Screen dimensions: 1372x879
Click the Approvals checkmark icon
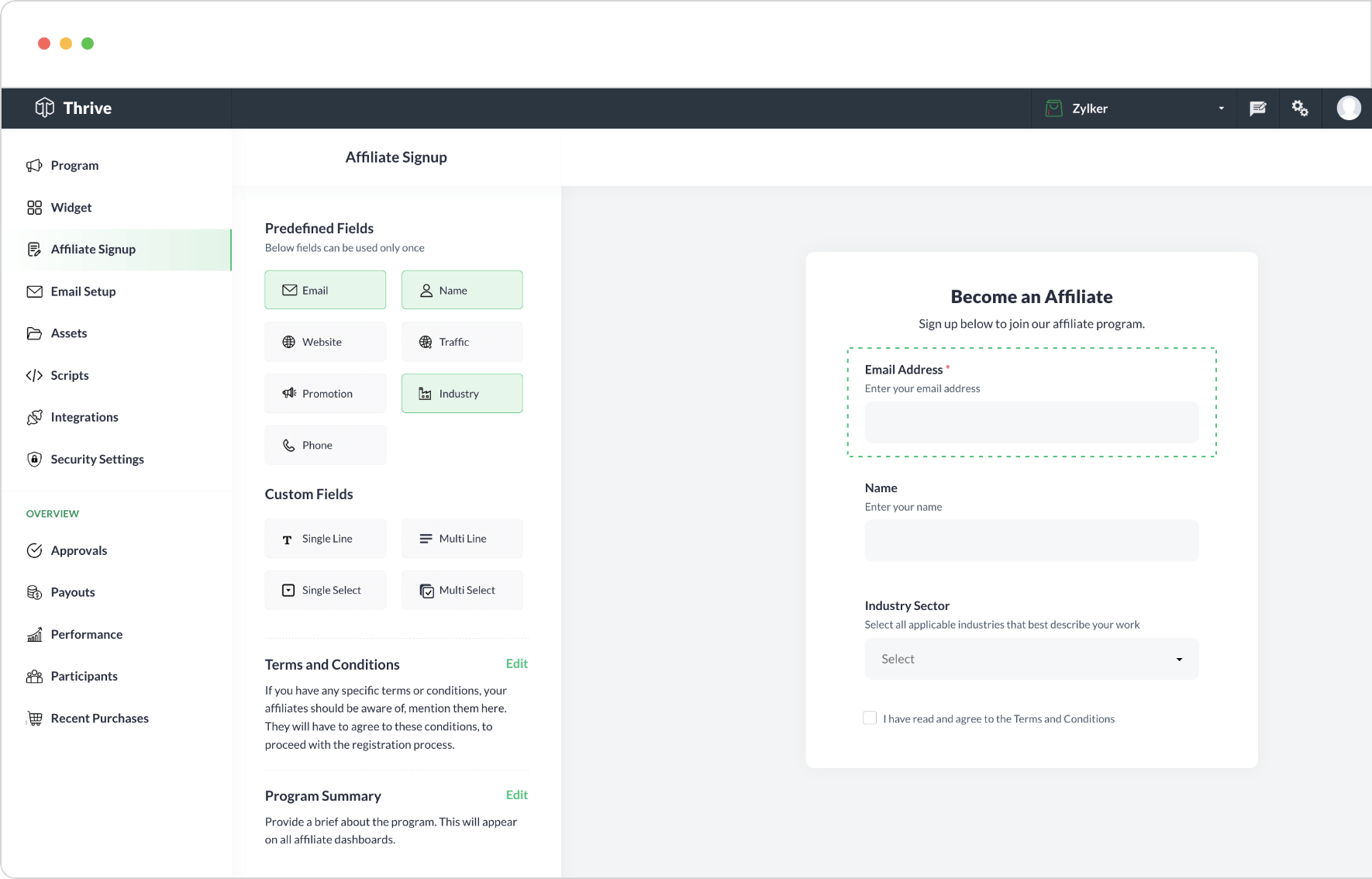pyautogui.click(x=34, y=550)
